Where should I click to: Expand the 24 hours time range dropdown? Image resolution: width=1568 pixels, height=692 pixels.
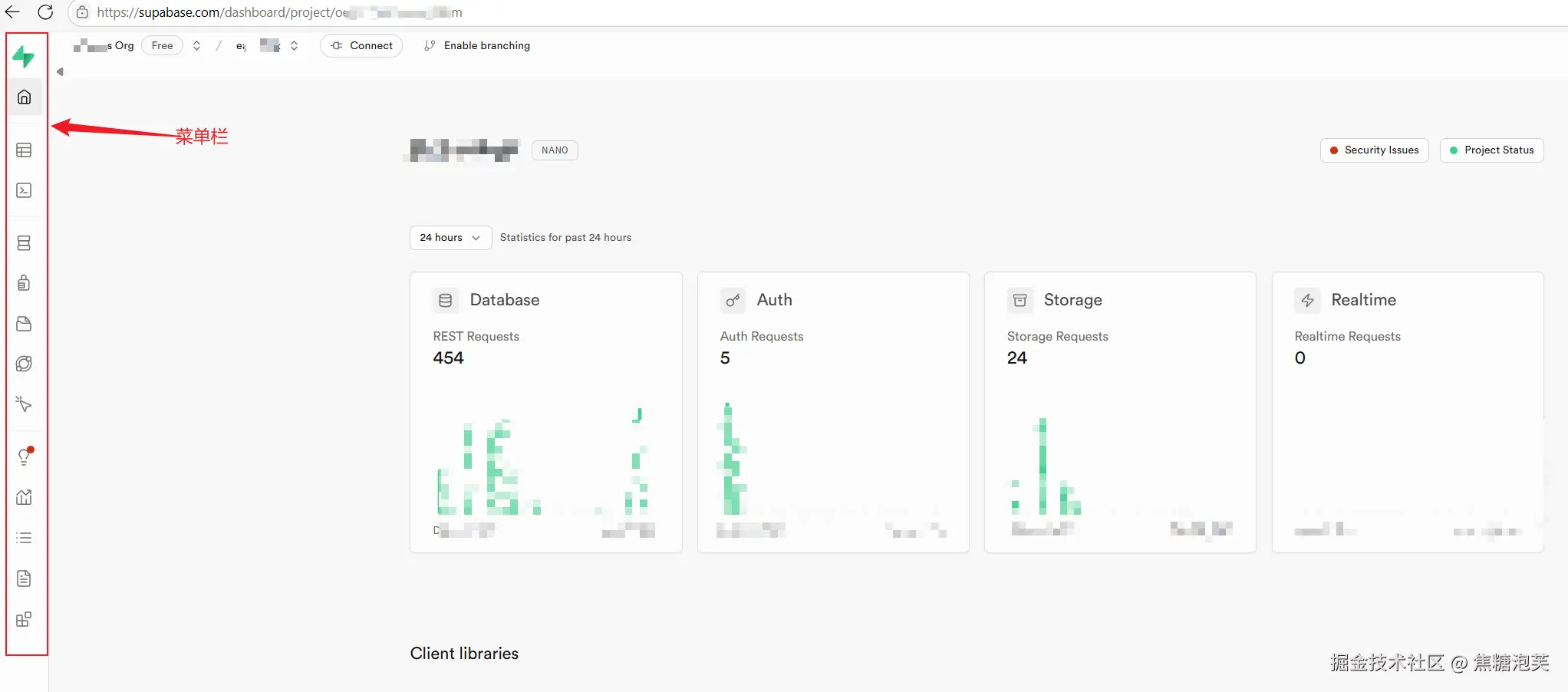pyautogui.click(x=450, y=238)
